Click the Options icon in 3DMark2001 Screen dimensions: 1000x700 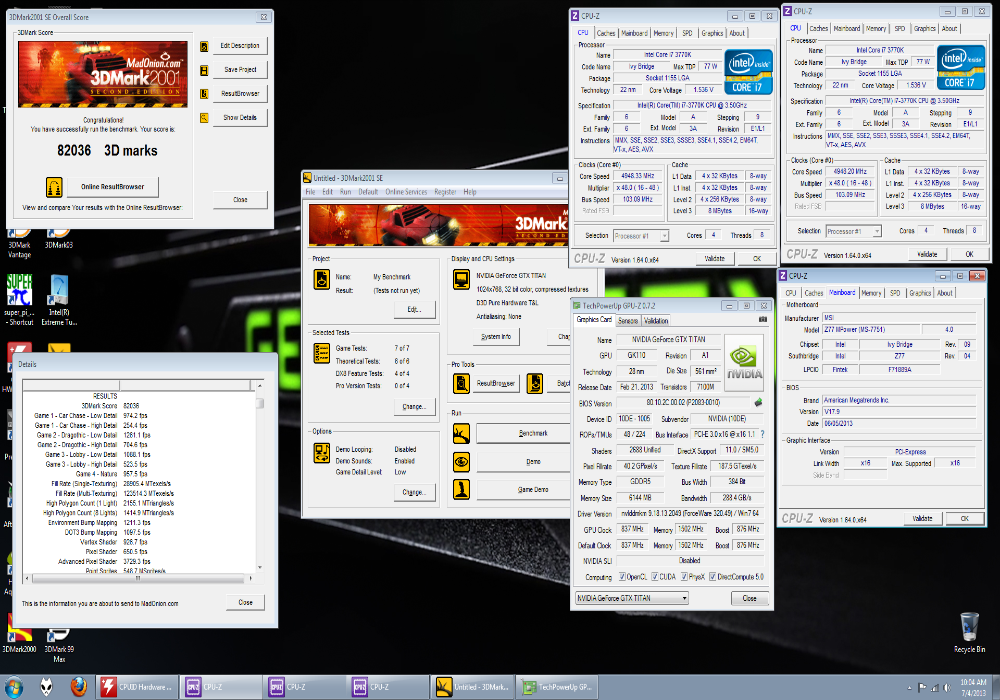coord(321,453)
